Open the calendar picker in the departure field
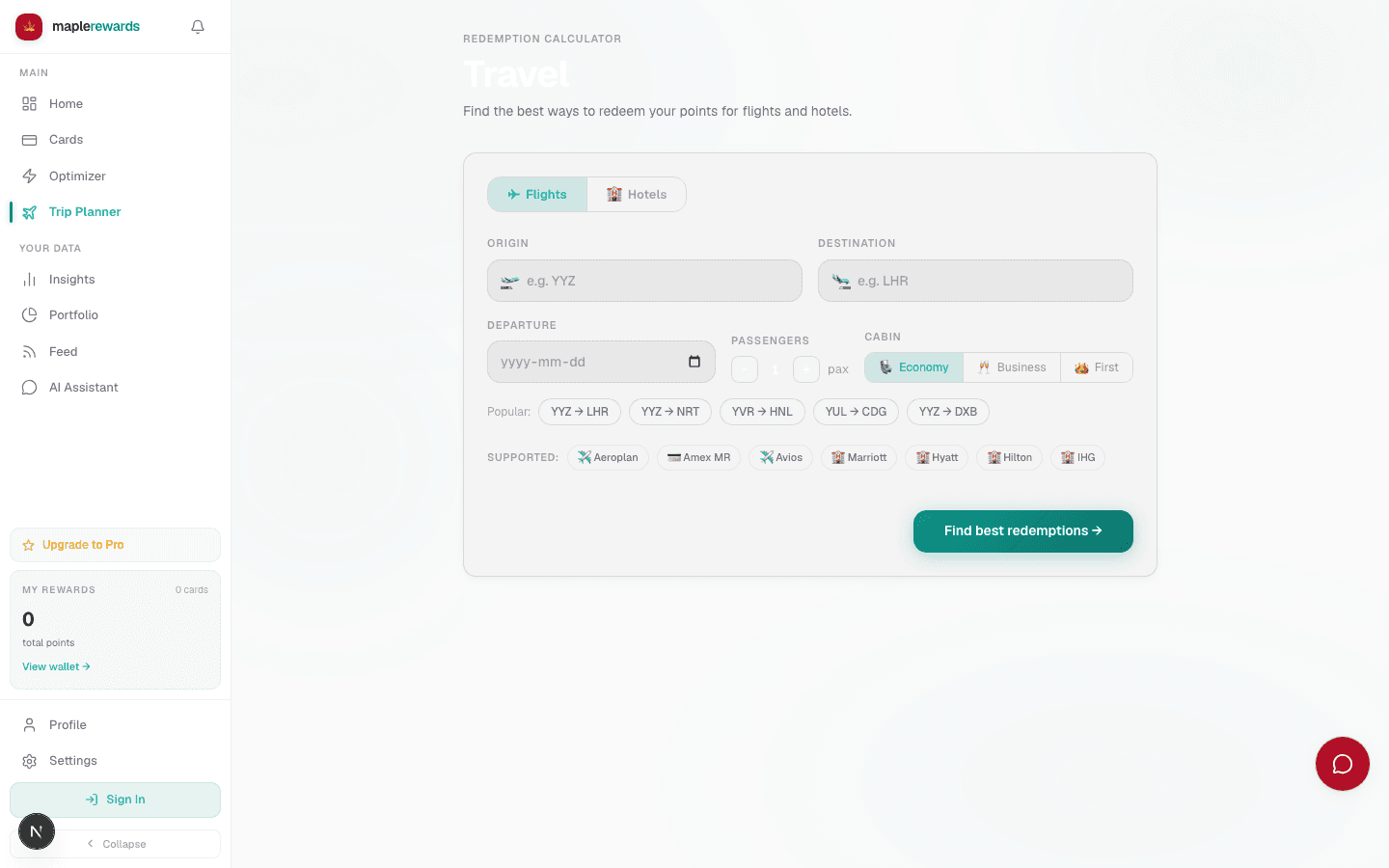This screenshot has height=868, width=1389. pyautogui.click(x=694, y=362)
